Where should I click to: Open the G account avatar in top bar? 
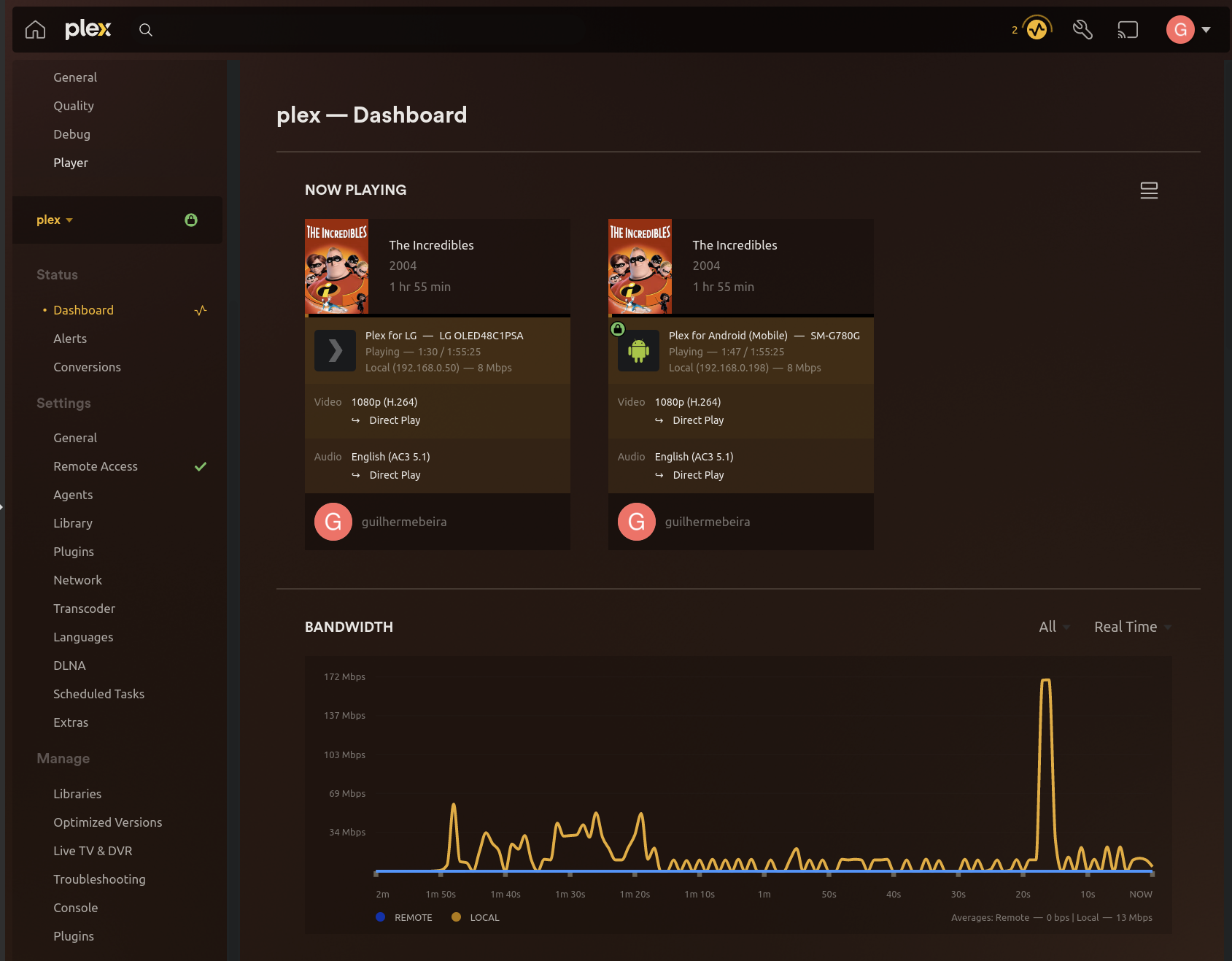click(x=1180, y=30)
